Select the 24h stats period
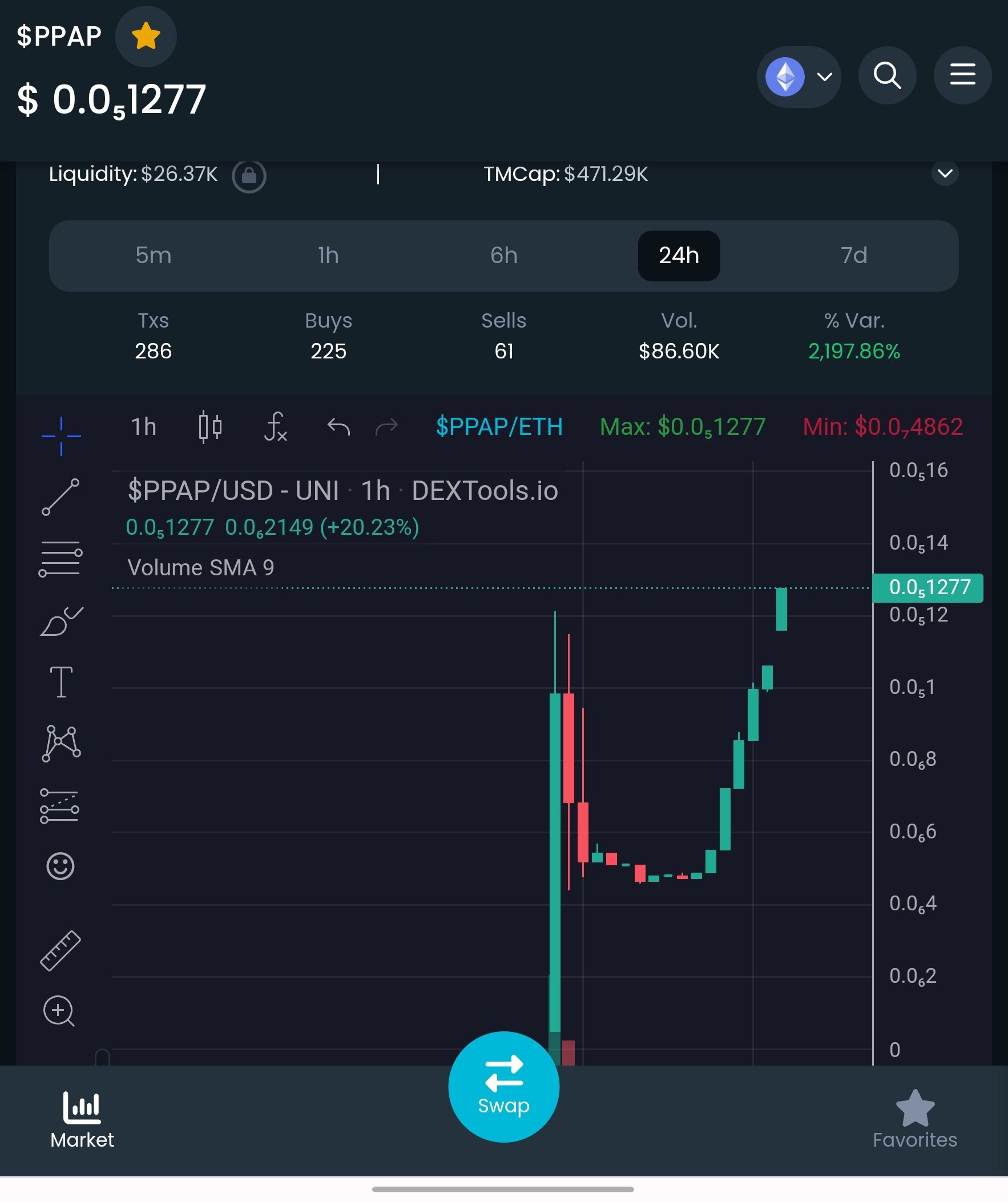Viewport: 1008px width, 1202px height. pos(679,256)
